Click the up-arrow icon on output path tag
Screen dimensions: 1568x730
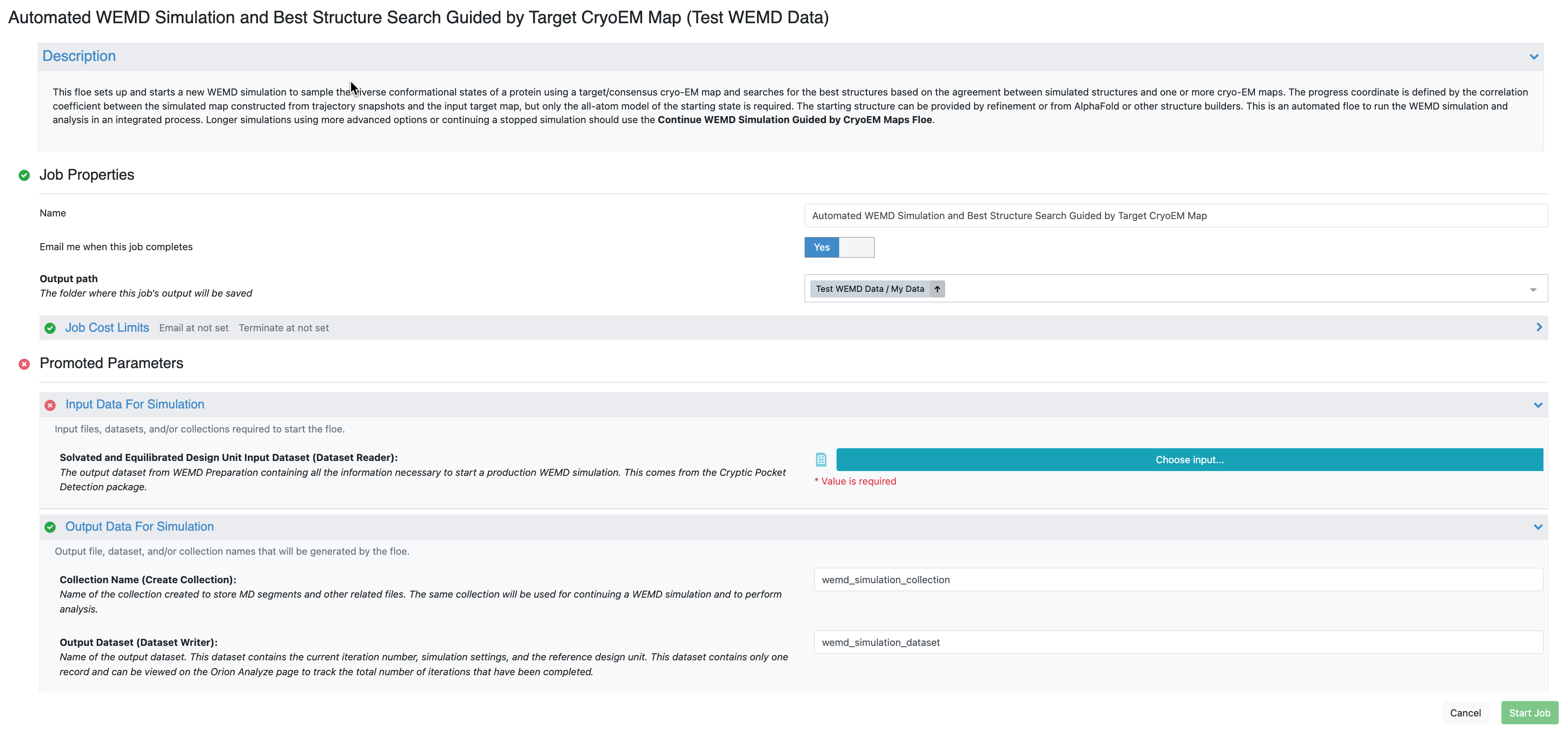[937, 289]
